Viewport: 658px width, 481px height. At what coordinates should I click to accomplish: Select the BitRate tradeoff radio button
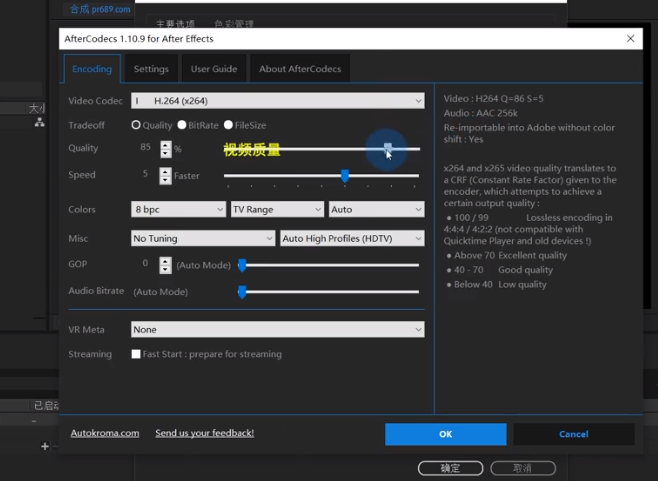click(182, 125)
